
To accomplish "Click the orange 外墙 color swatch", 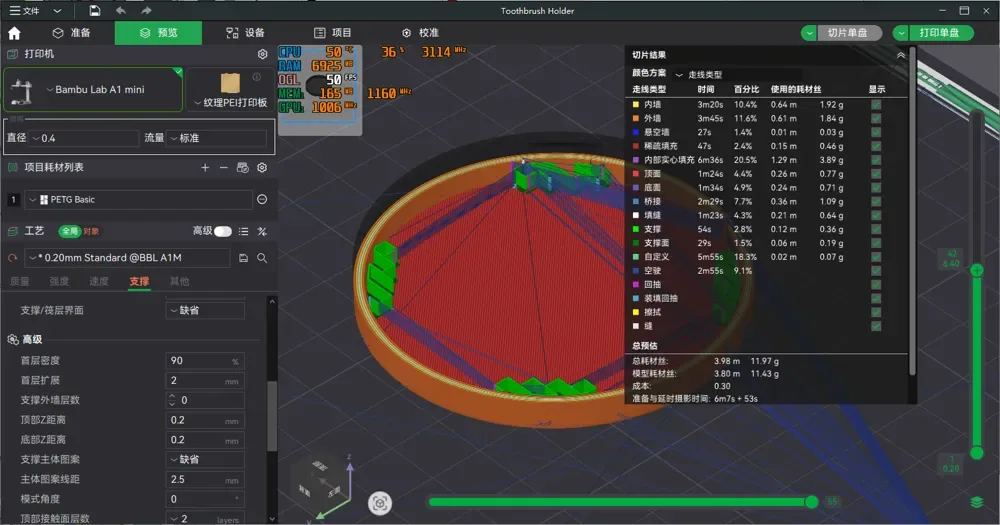I will 635,119.
